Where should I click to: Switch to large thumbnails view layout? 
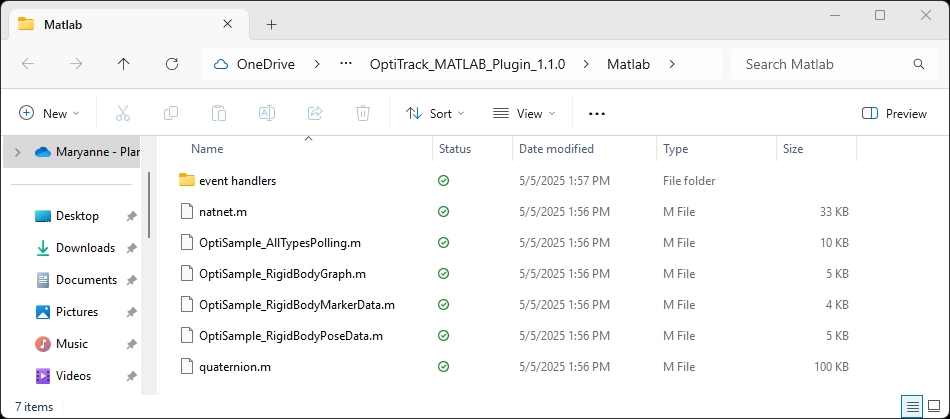[935, 407]
